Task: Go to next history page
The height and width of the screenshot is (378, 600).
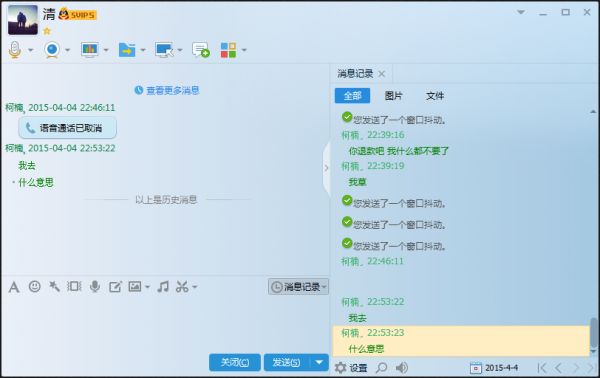Action: (x=576, y=368)
